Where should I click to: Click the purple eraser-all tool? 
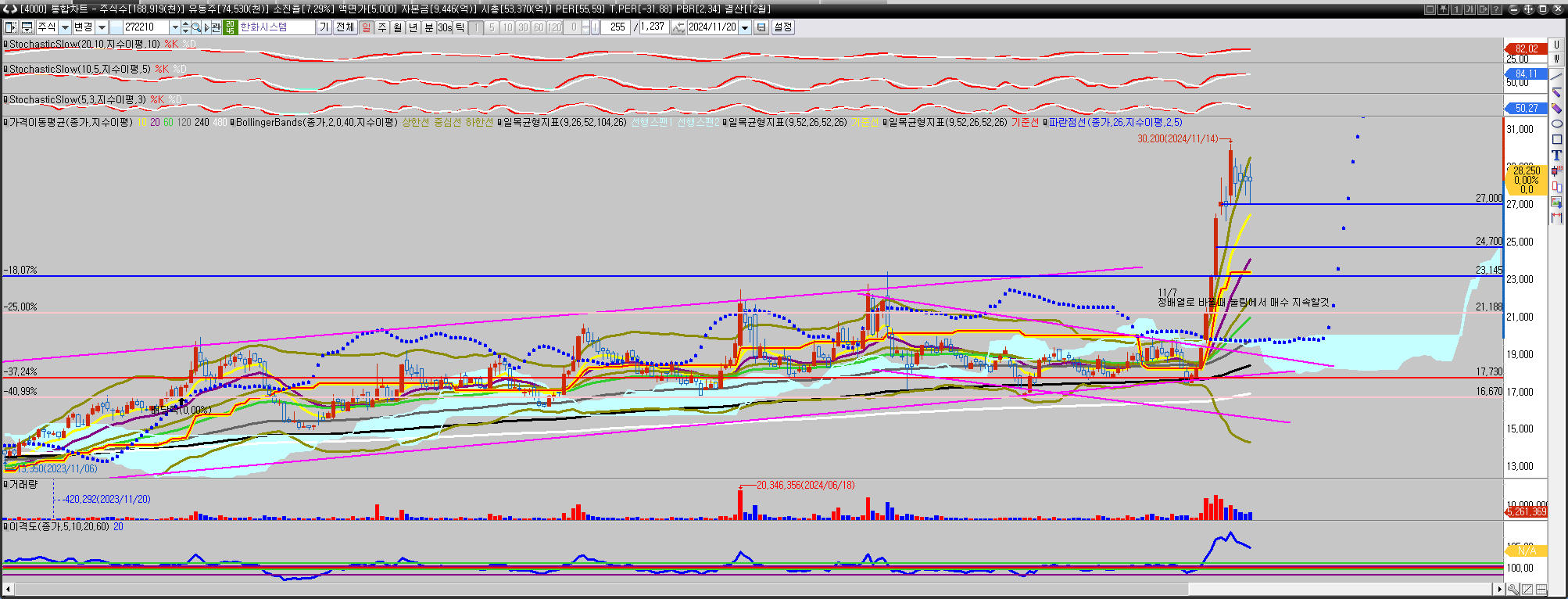click(1556, 108)
